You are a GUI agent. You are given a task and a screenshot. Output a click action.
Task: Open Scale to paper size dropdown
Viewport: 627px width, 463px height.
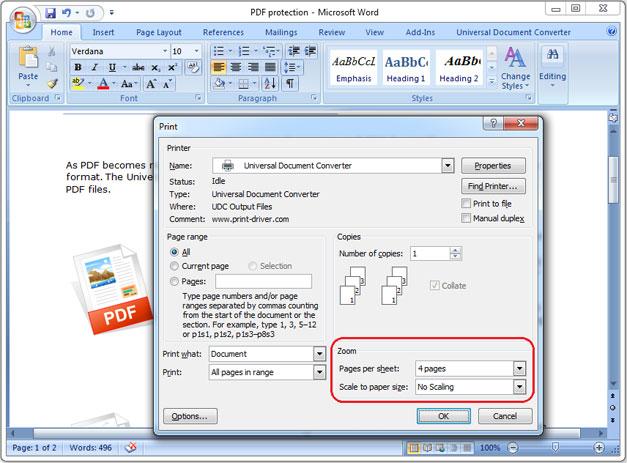pos(519,387)
